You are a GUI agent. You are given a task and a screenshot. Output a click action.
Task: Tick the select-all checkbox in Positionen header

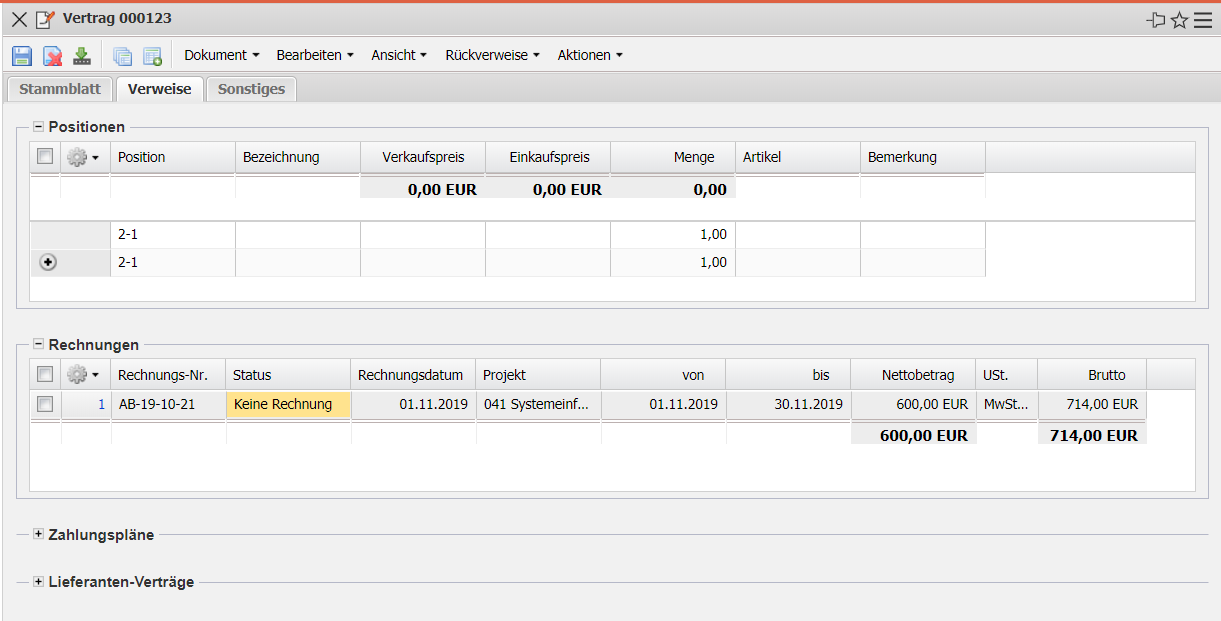pos(45,157)
